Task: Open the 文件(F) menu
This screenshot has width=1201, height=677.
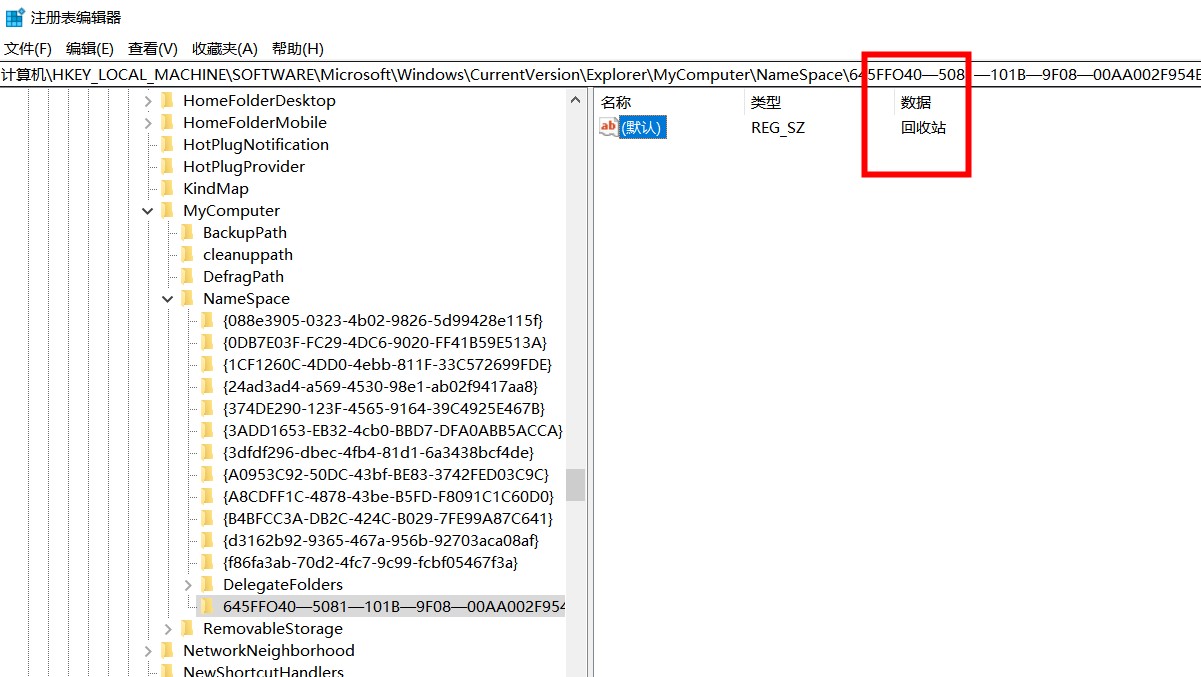Action: [28, 48]
